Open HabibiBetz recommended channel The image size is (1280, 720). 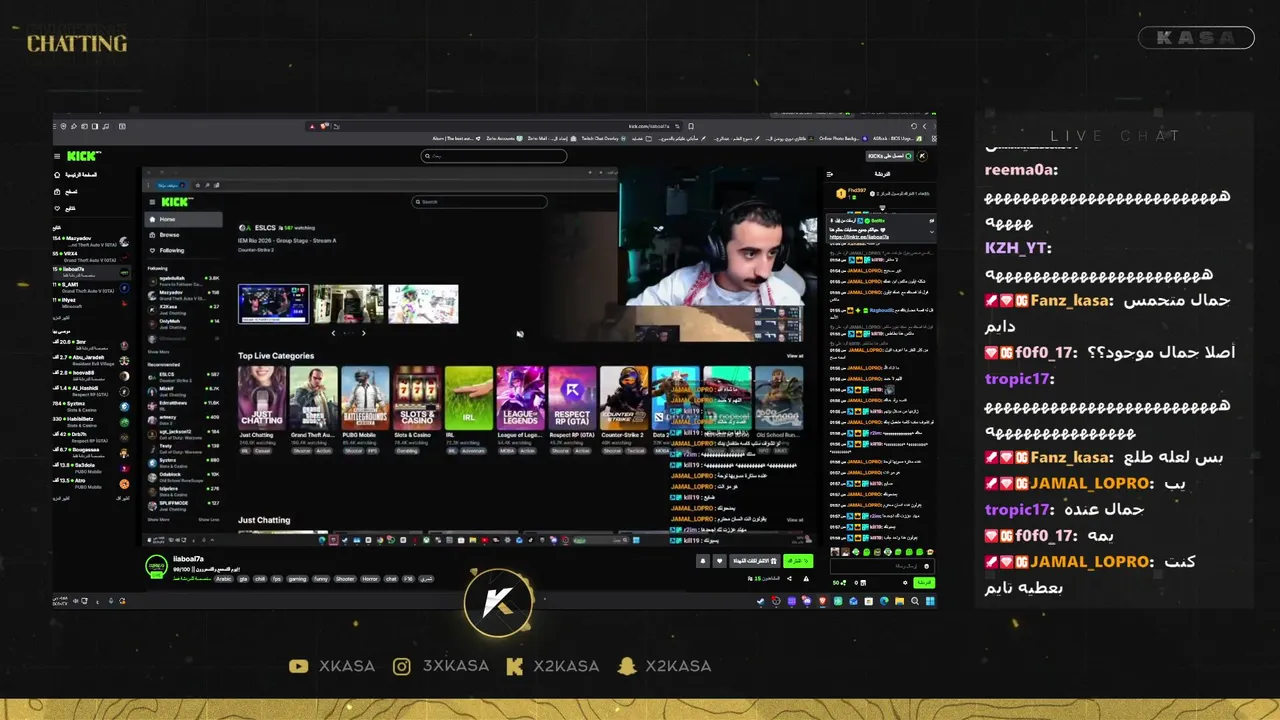92,421
